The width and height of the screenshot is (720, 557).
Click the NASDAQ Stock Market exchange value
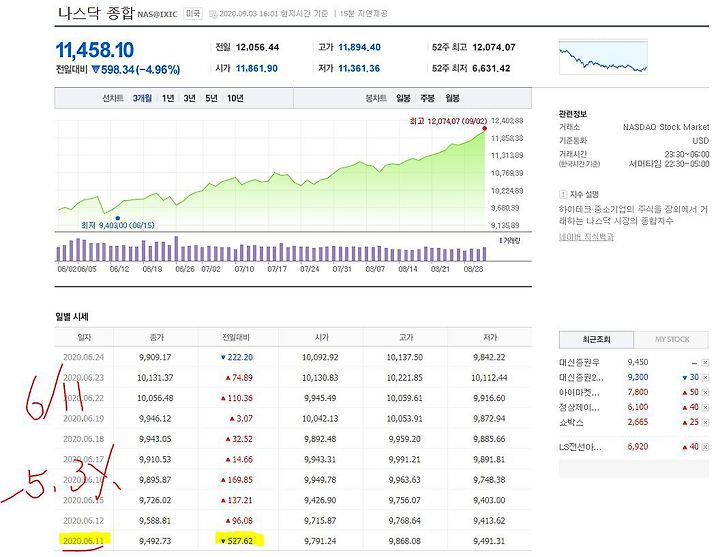coord(666,127)
